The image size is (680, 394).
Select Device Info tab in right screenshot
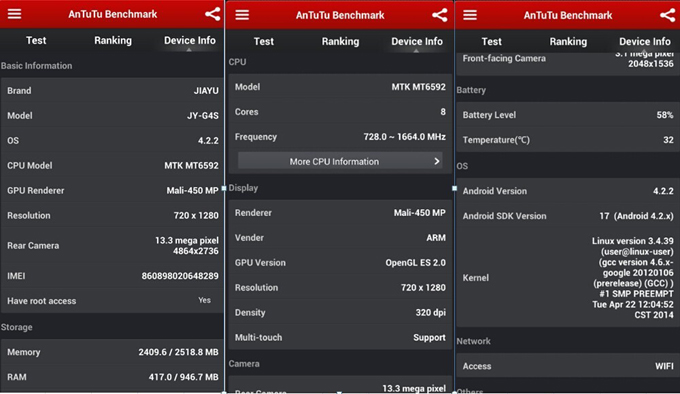click(645, 41)
